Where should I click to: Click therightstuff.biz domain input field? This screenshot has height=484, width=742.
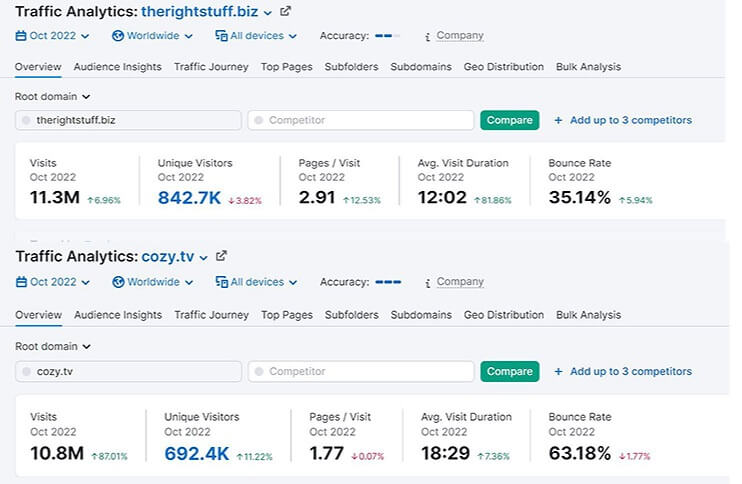(128, 120)
